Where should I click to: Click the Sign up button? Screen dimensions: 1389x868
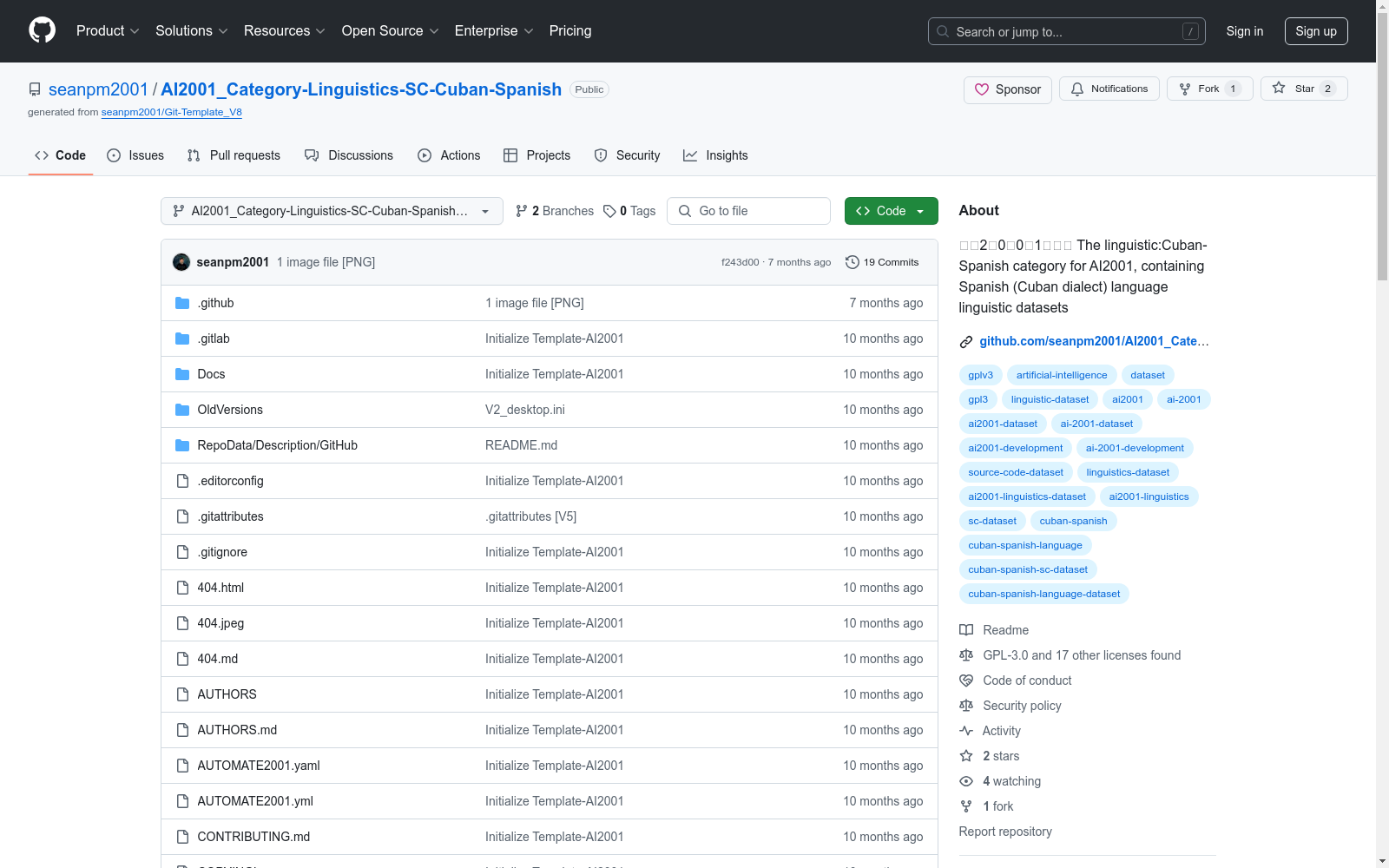coord(1316,31)
